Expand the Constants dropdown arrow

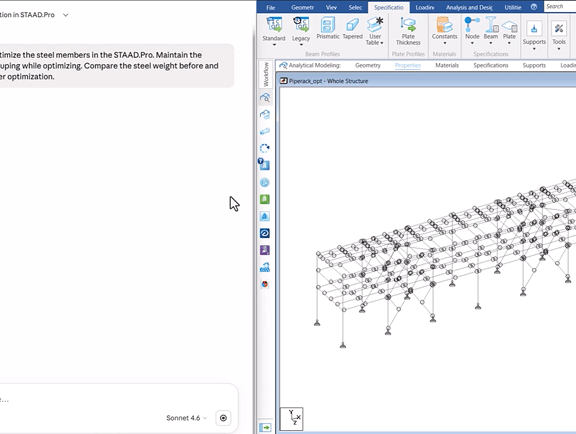444,43
